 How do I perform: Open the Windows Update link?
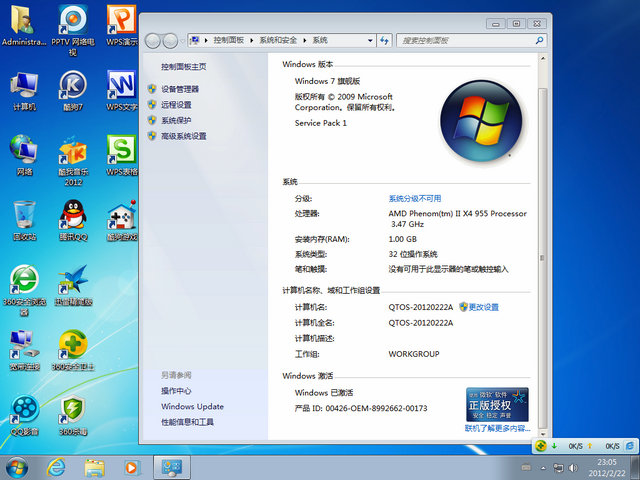point(192,407)
